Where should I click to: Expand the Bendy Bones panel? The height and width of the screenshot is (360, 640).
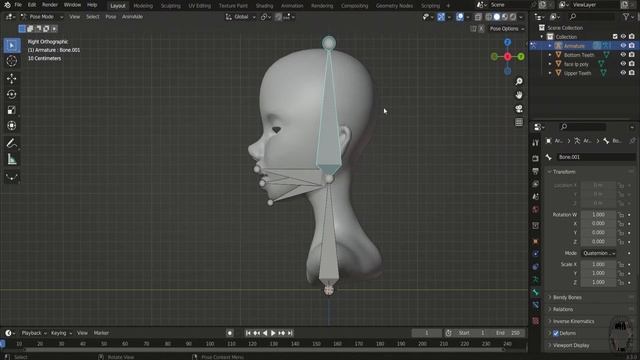[x=567, y=298]
